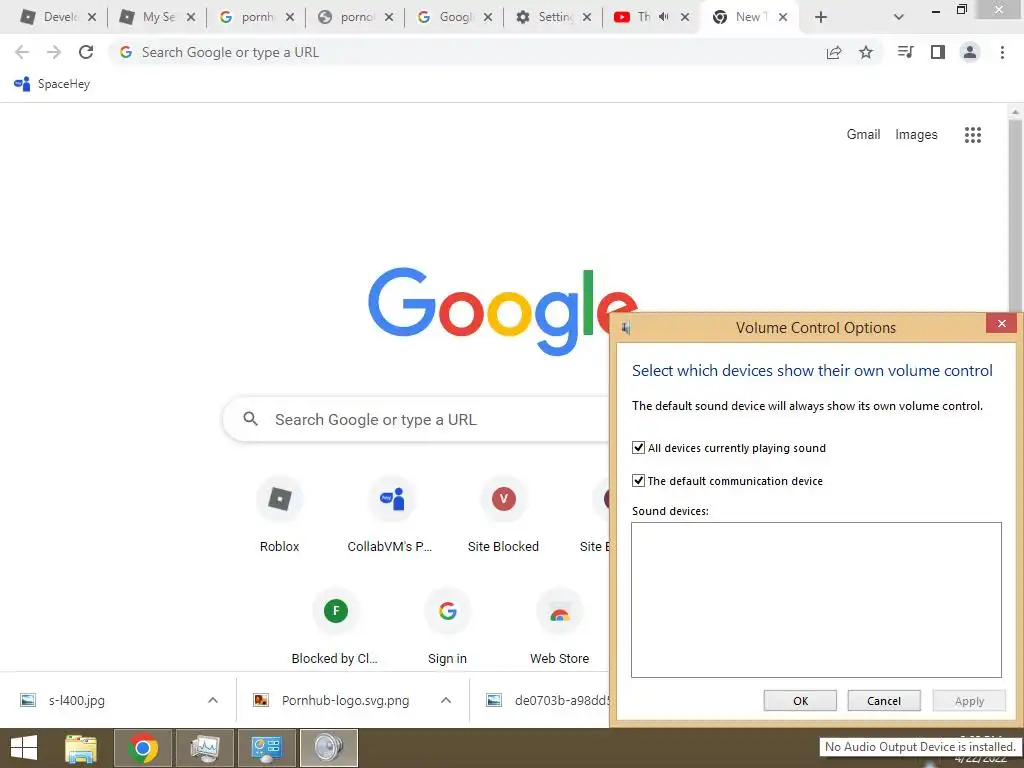1024x768 pixels.
Task: Select the speaker volume taskbar icon
Action: pyautogui.click(x=328, y=748)
